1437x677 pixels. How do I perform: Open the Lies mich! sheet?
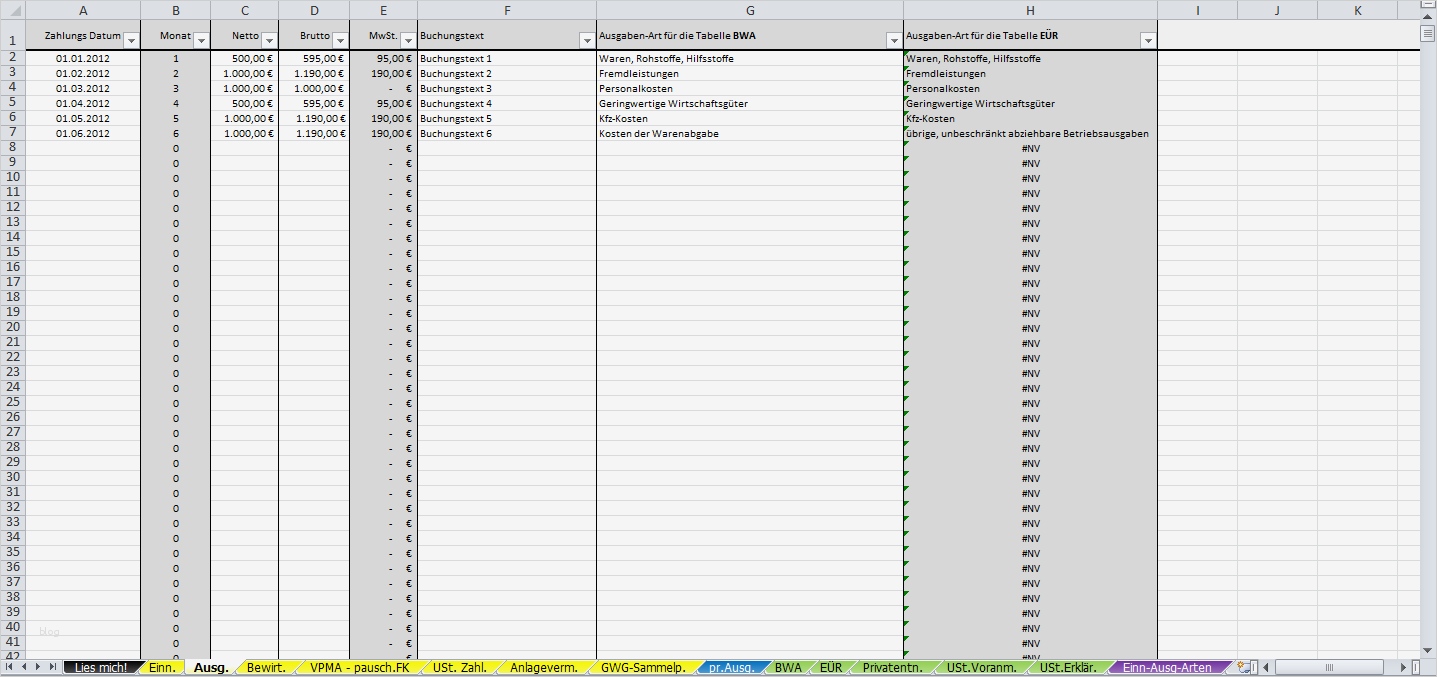click(x=103, y=666)
